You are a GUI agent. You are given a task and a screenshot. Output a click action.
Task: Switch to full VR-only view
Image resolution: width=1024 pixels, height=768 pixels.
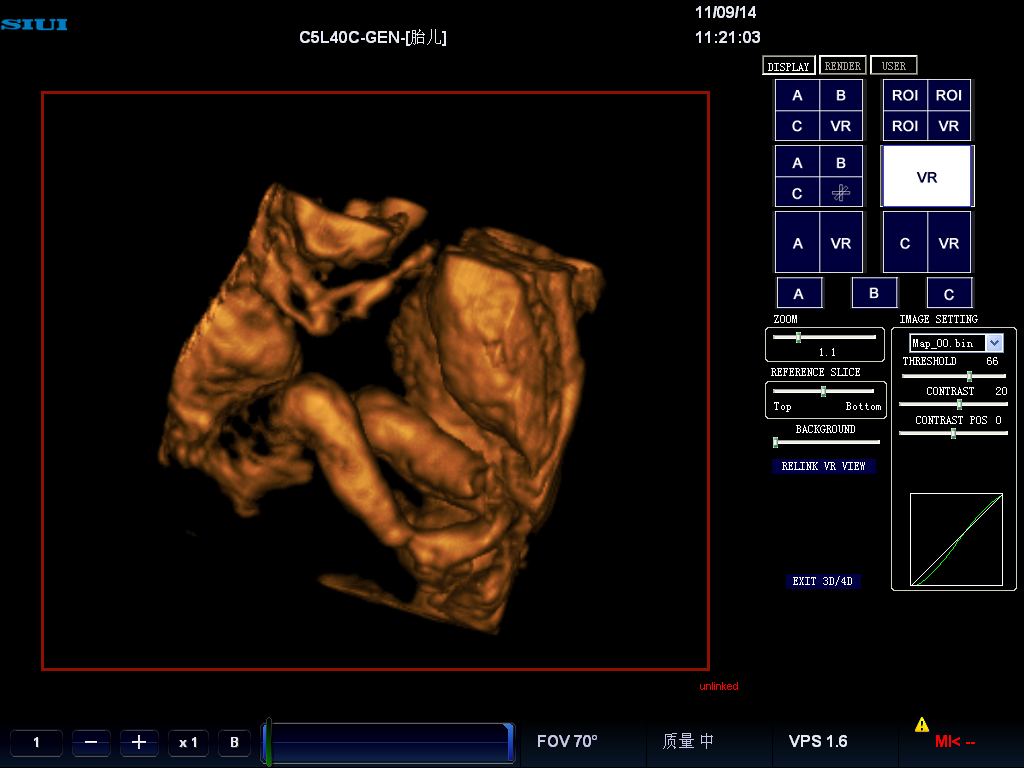point(927,177)
